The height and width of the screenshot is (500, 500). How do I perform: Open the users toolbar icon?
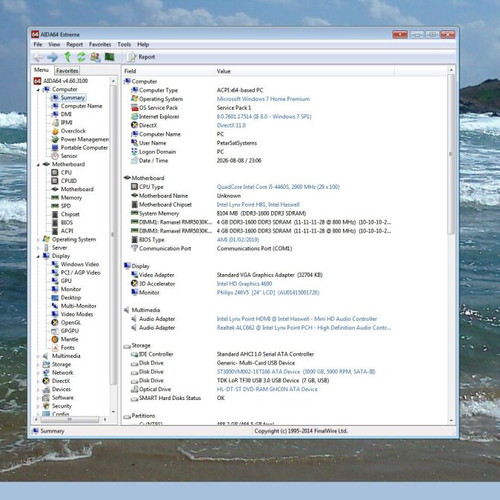point(95,57)
